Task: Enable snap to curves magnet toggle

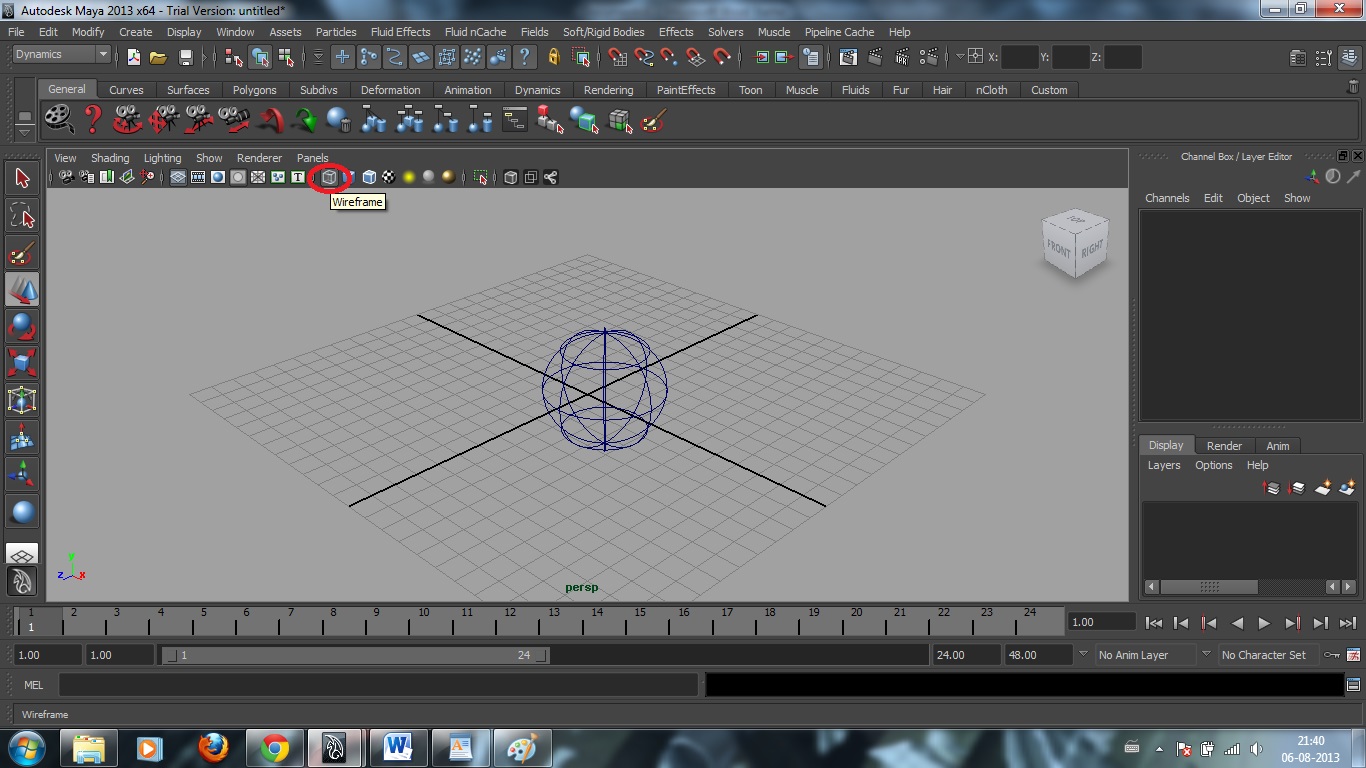Action: (644, 57)
